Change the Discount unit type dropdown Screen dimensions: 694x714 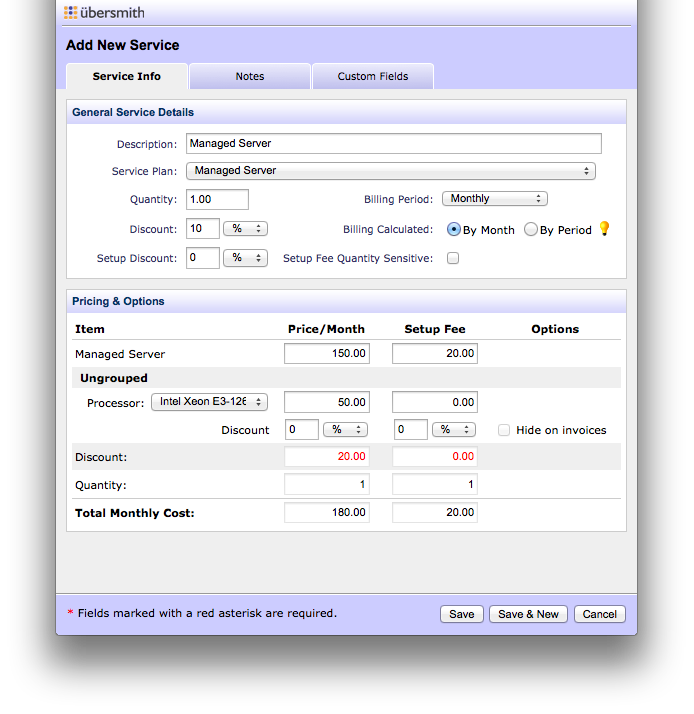(x=245, y=229)
